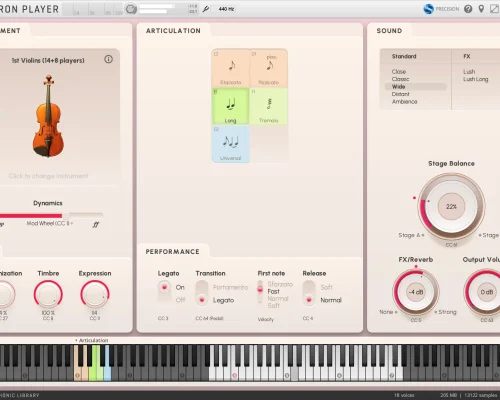Click the CC 64 (Pedal) label under Transition

[x=209, y=318]
